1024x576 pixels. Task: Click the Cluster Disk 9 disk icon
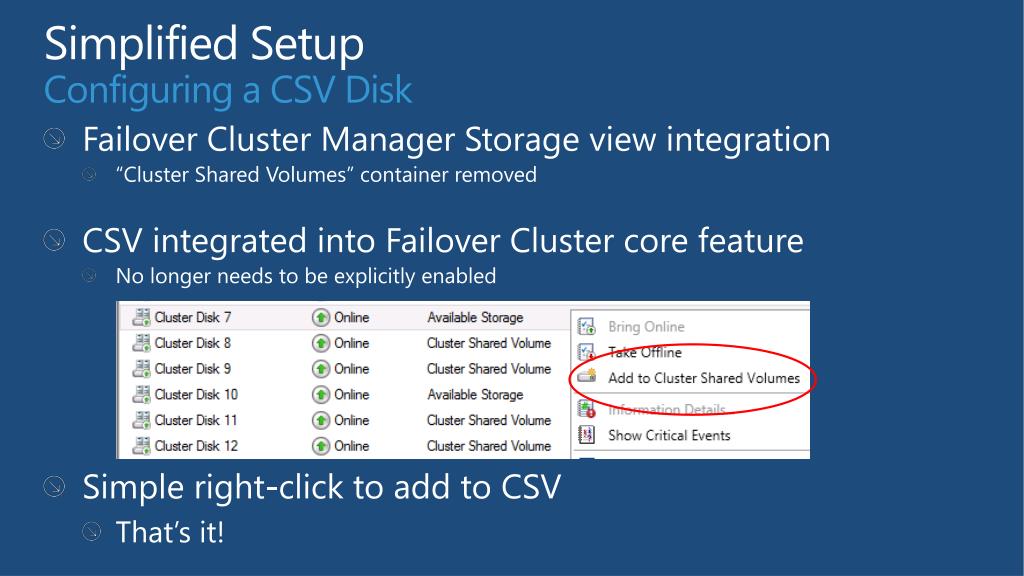coord(141,369)
